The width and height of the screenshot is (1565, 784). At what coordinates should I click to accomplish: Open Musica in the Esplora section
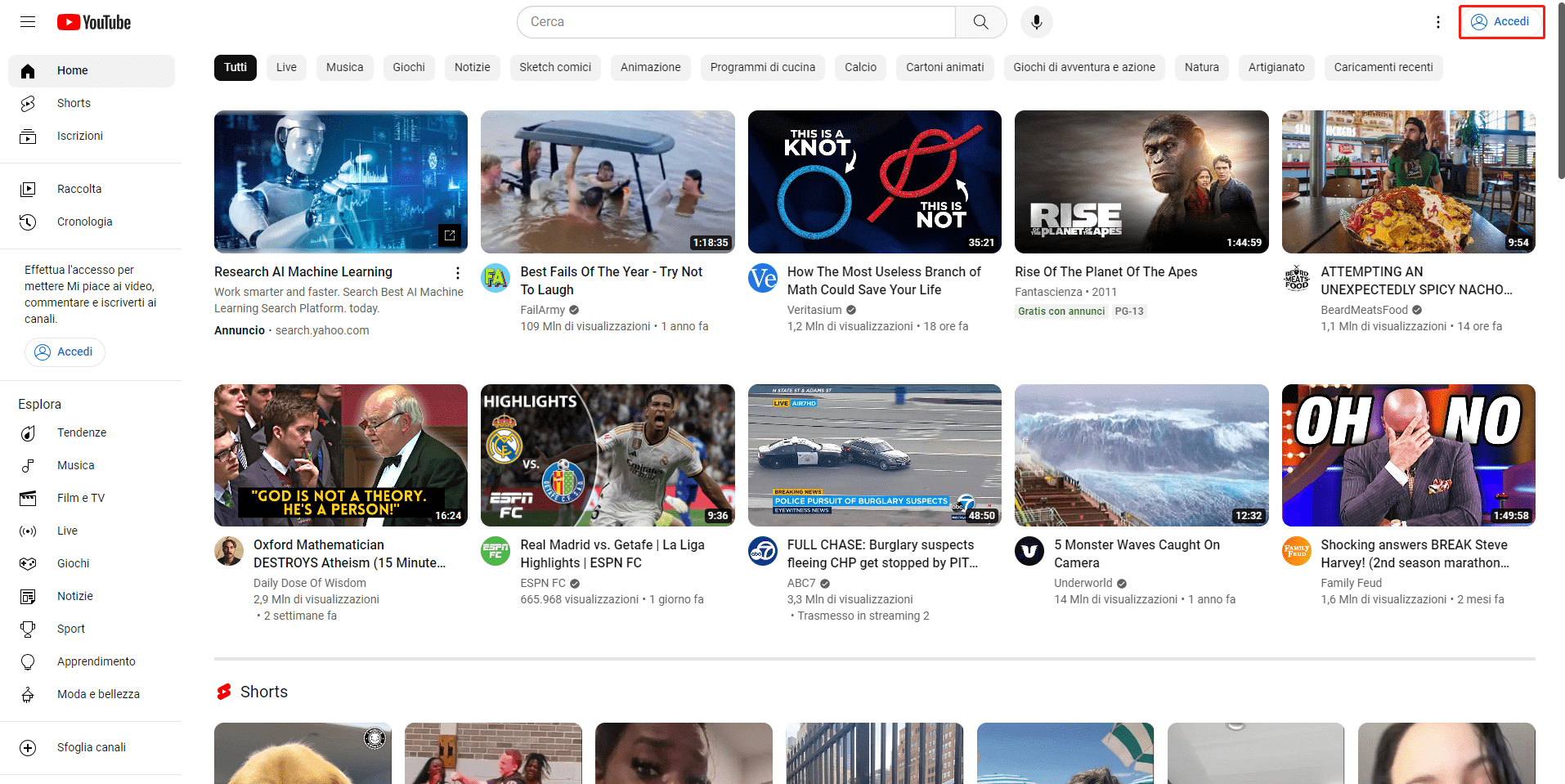coord(92,466)
